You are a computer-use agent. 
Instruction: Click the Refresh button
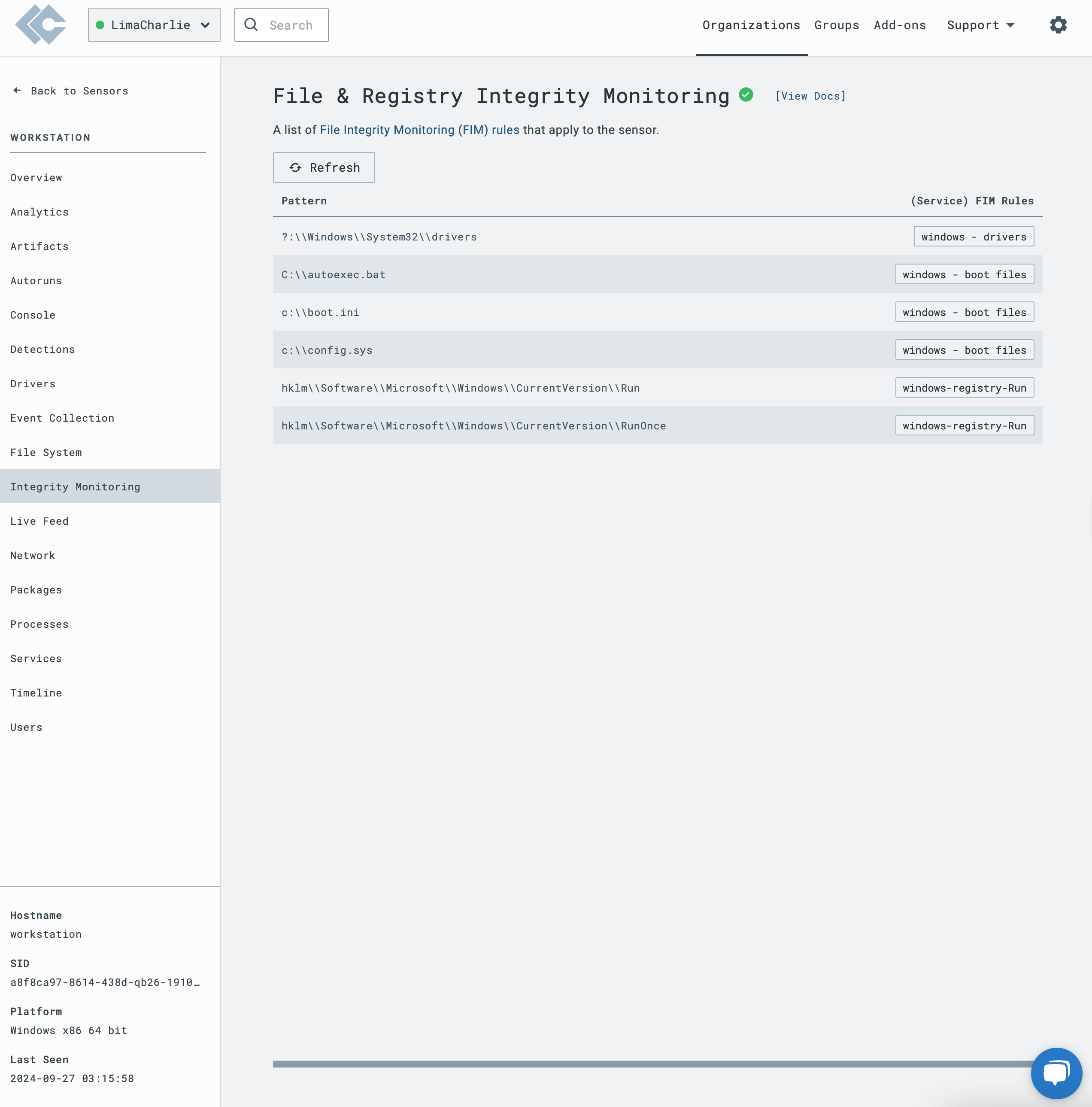click(323, 167)
